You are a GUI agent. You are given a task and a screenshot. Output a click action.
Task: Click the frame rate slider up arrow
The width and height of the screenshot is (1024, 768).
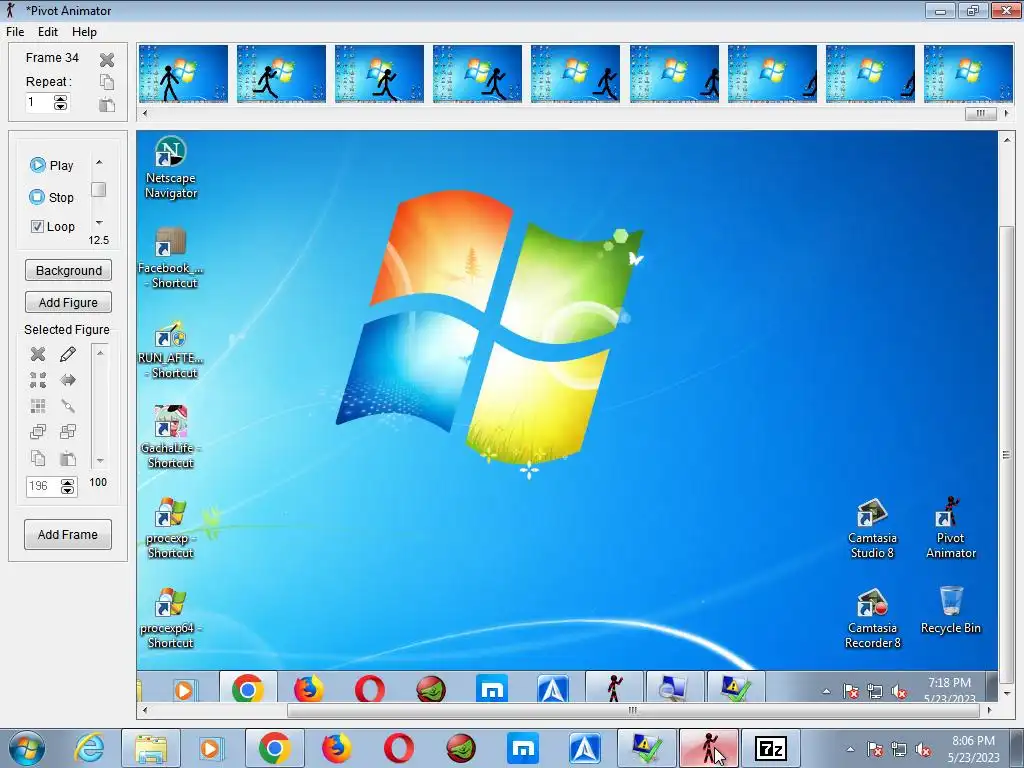(x=99, y=162)
